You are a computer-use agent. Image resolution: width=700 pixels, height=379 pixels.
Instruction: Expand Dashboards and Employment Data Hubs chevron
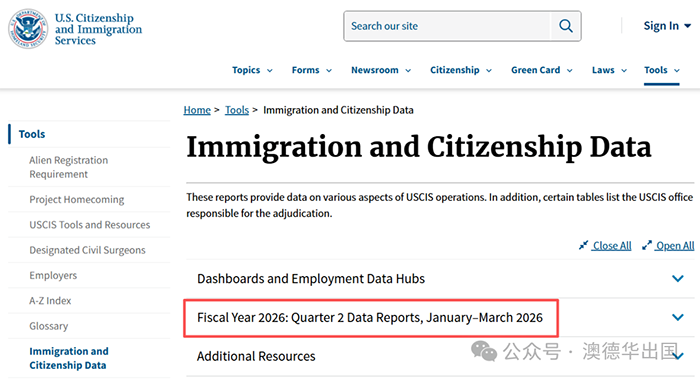[678, 279]
